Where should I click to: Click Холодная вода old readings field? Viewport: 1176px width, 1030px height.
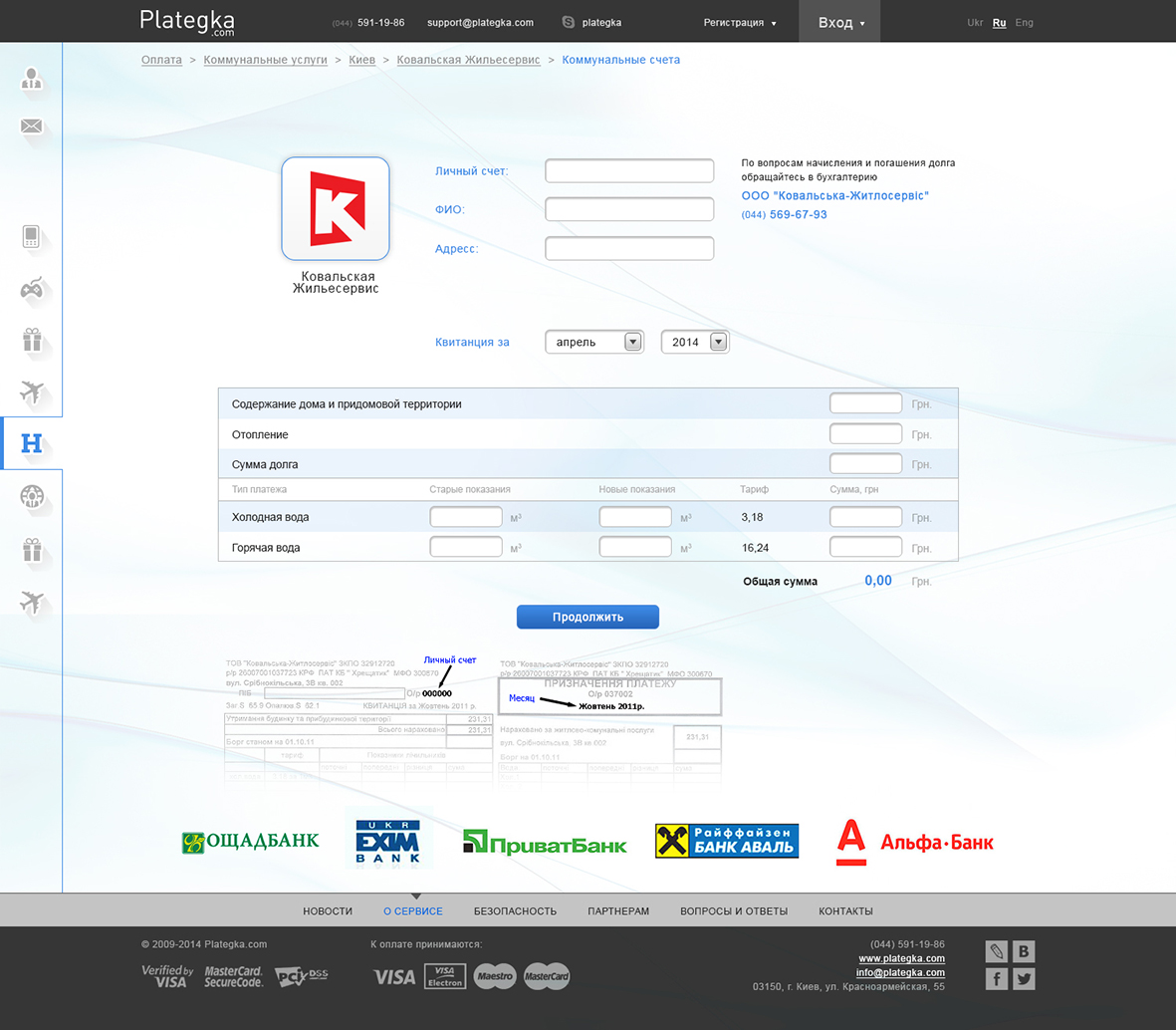pyautogui.click(x=466, y=517)
